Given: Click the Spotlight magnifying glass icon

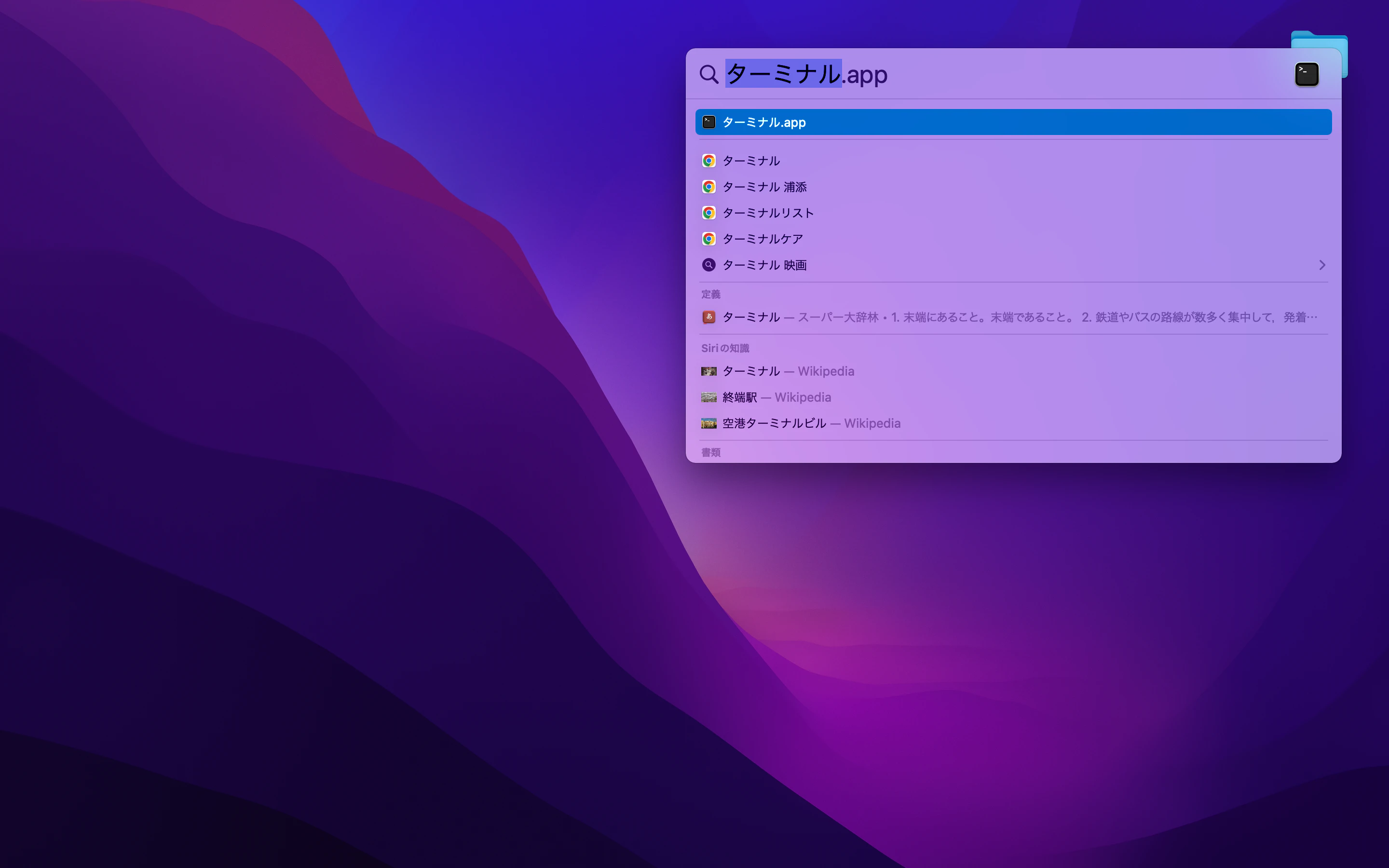Looking at the screenshot, I should click(x=709, y=74).
